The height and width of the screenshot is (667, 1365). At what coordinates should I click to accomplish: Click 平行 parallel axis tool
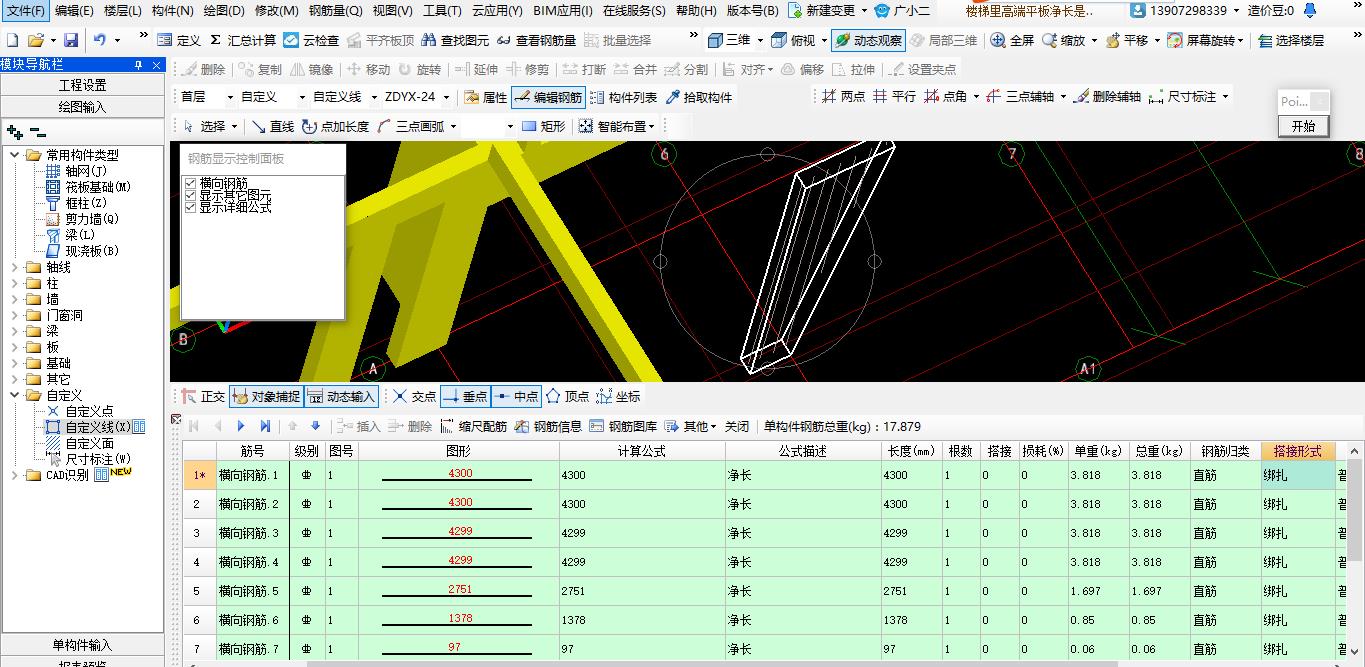click(894, 97)
